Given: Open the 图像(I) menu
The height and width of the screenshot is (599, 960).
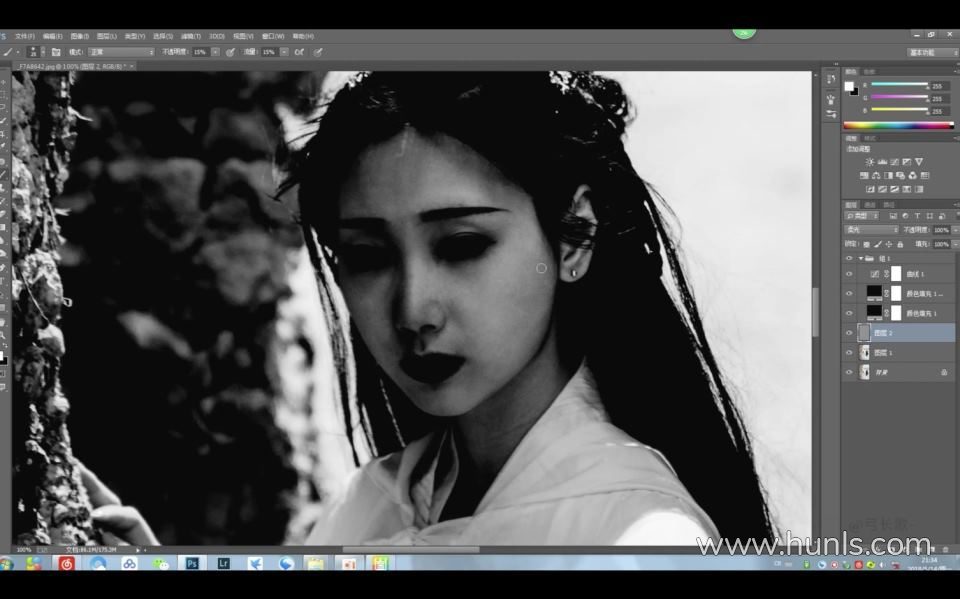Looking at the screenshot, I should tap(80, 37).
